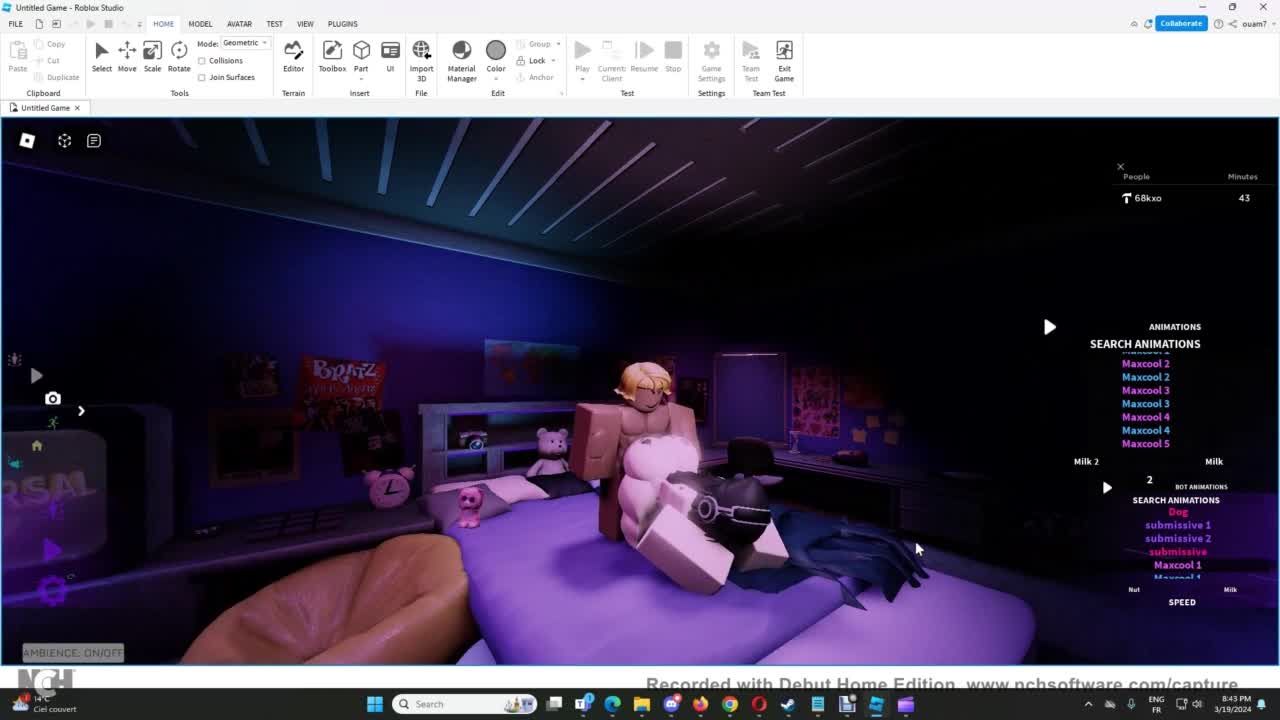Image resolution: width=1280 pixels, height=720 pixels.
Task: Open the Toolbox panel
Action: click(x=332, y=56)
